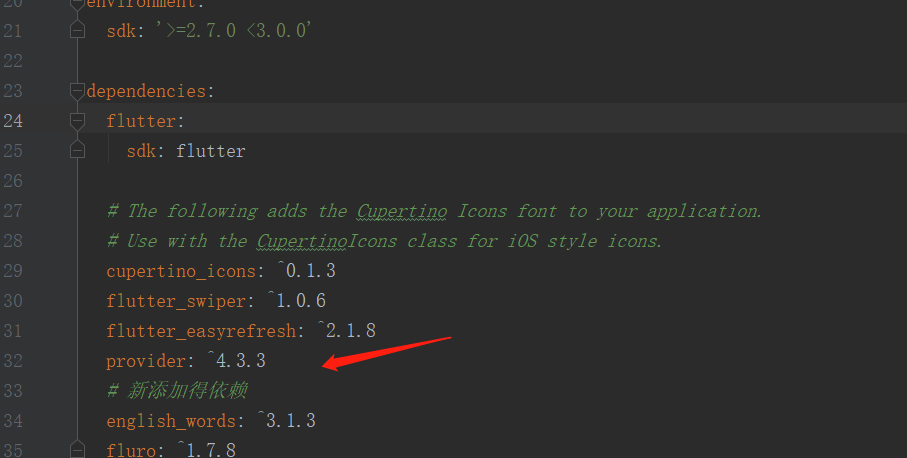Screen dimensions: 907x458
Task: Collapse the fold marker at dependencies line 23
Action: click(77, 91)
